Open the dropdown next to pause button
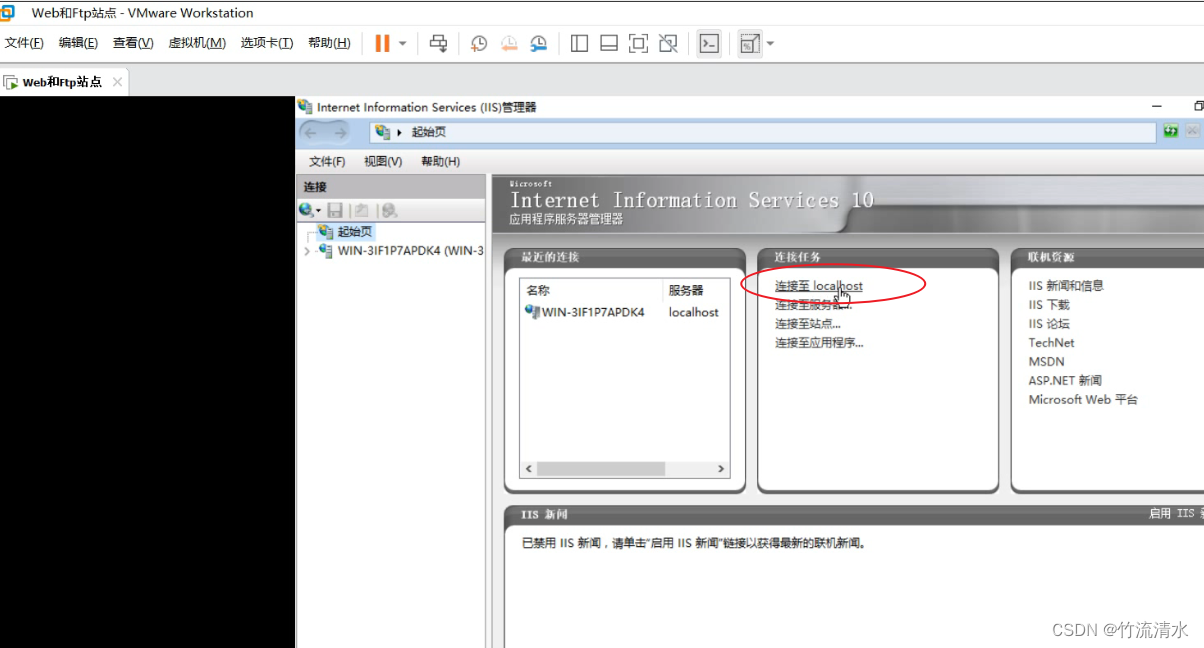 click(x=403, y=44)
